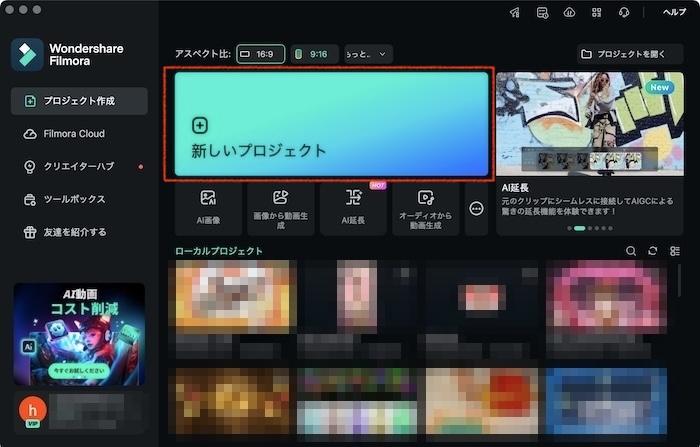Open the AI延長 promo banner image
The image size is (700, 447).
click(x=590, y=124)
